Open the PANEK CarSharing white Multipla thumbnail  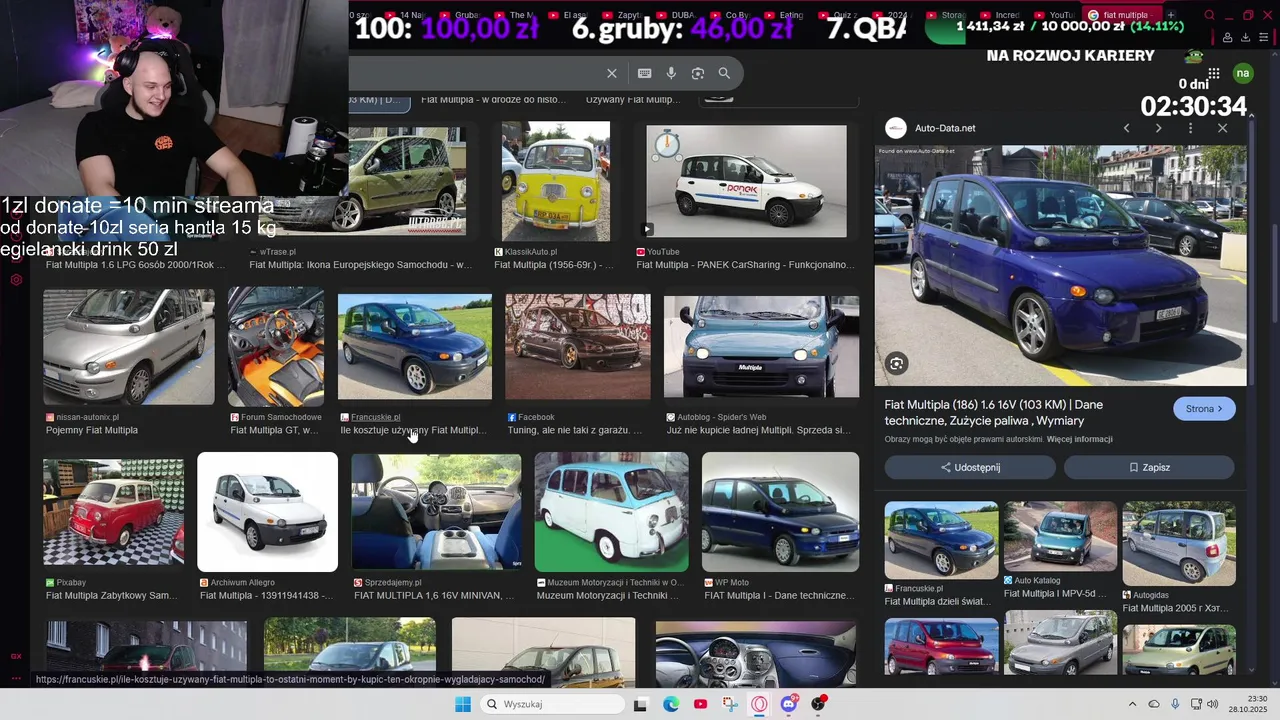tap(746, 181)
